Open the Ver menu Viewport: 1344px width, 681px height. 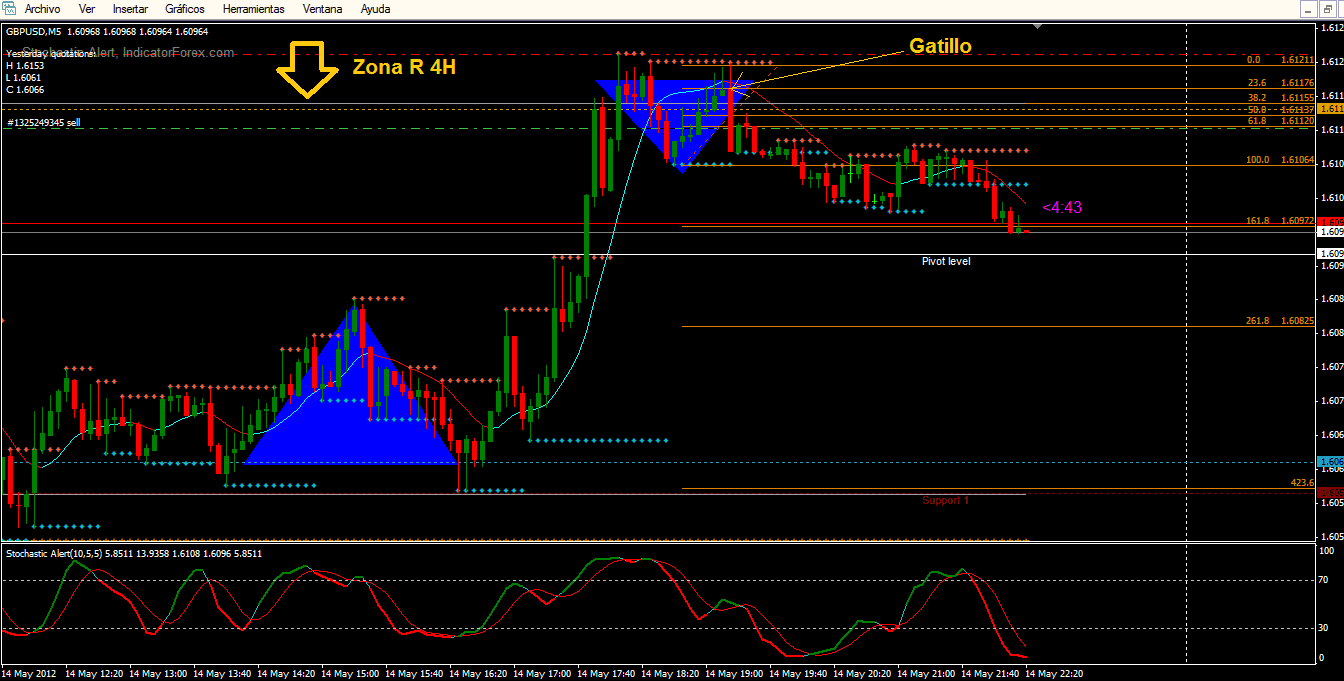[x=87, y=9]
